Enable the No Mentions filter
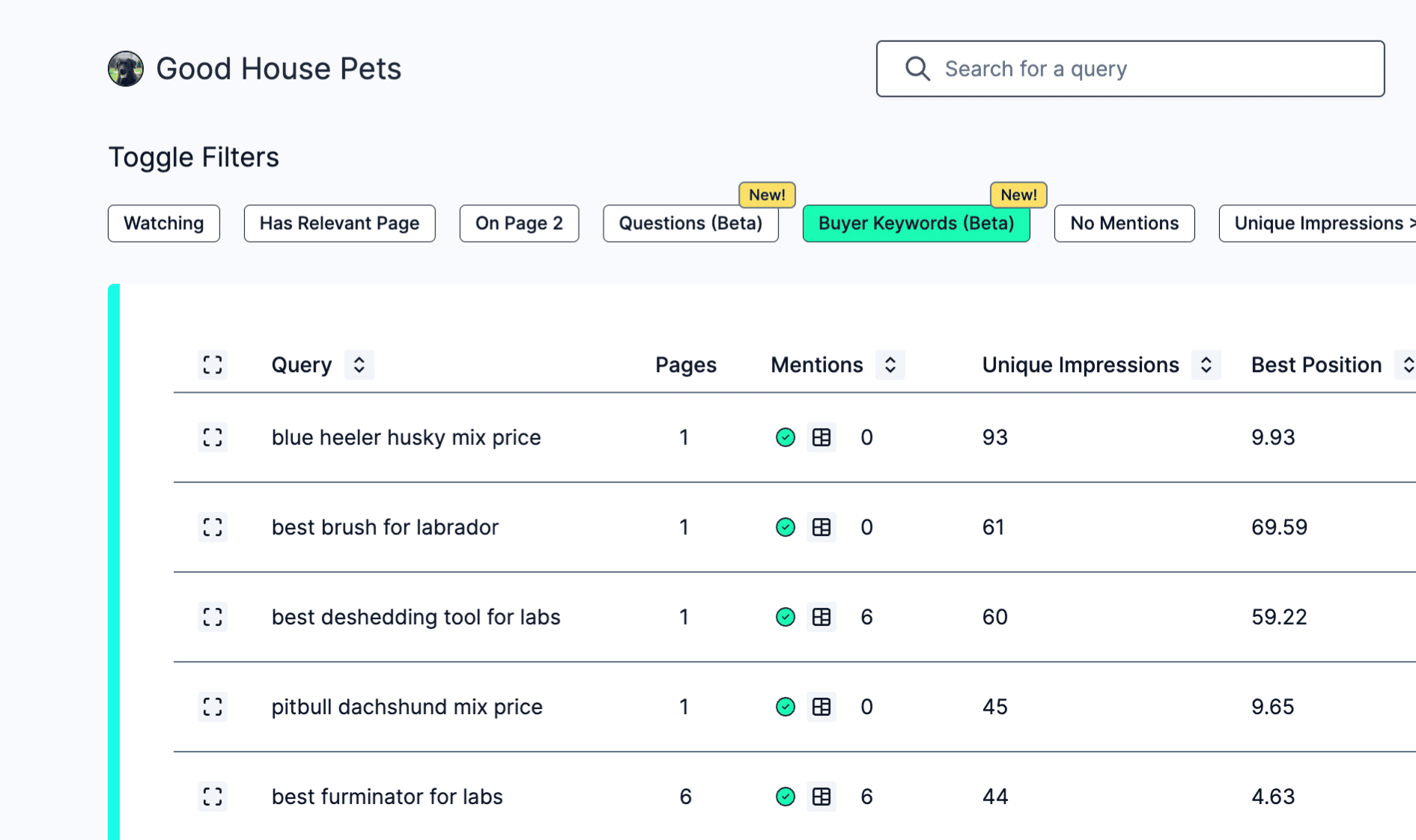This screenshot has width=1416, height=840. [x=1124, y=223]
